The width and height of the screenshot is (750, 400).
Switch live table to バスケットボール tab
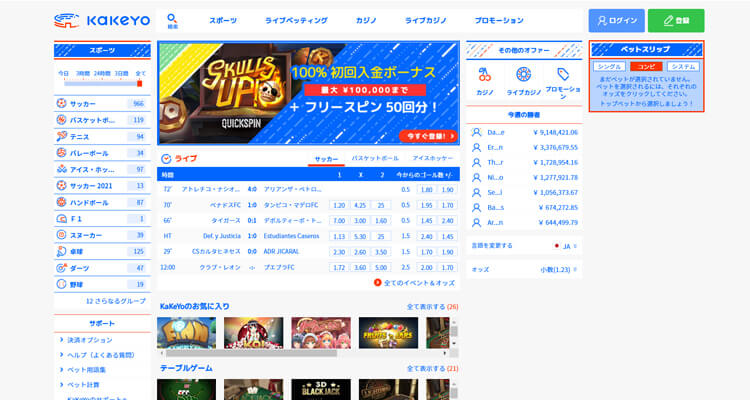tap(375, 158)
